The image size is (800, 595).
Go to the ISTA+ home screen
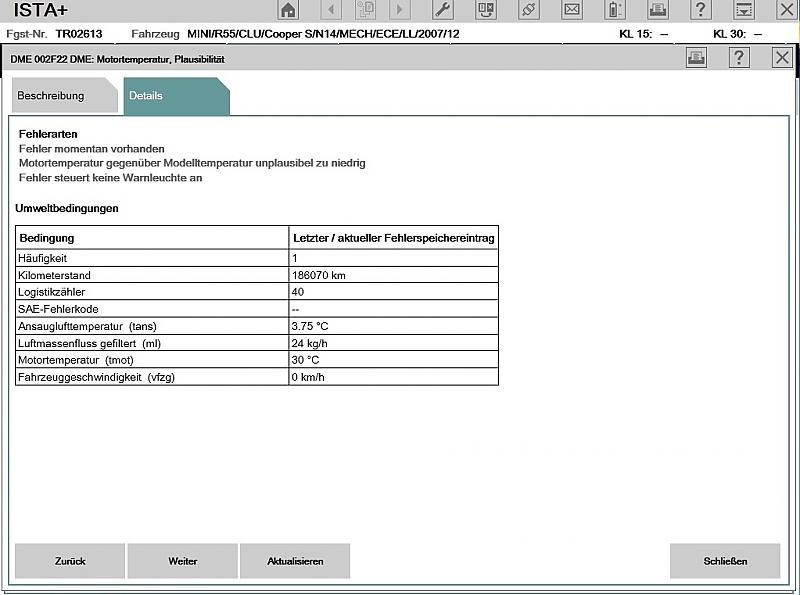tap(288, 11)
